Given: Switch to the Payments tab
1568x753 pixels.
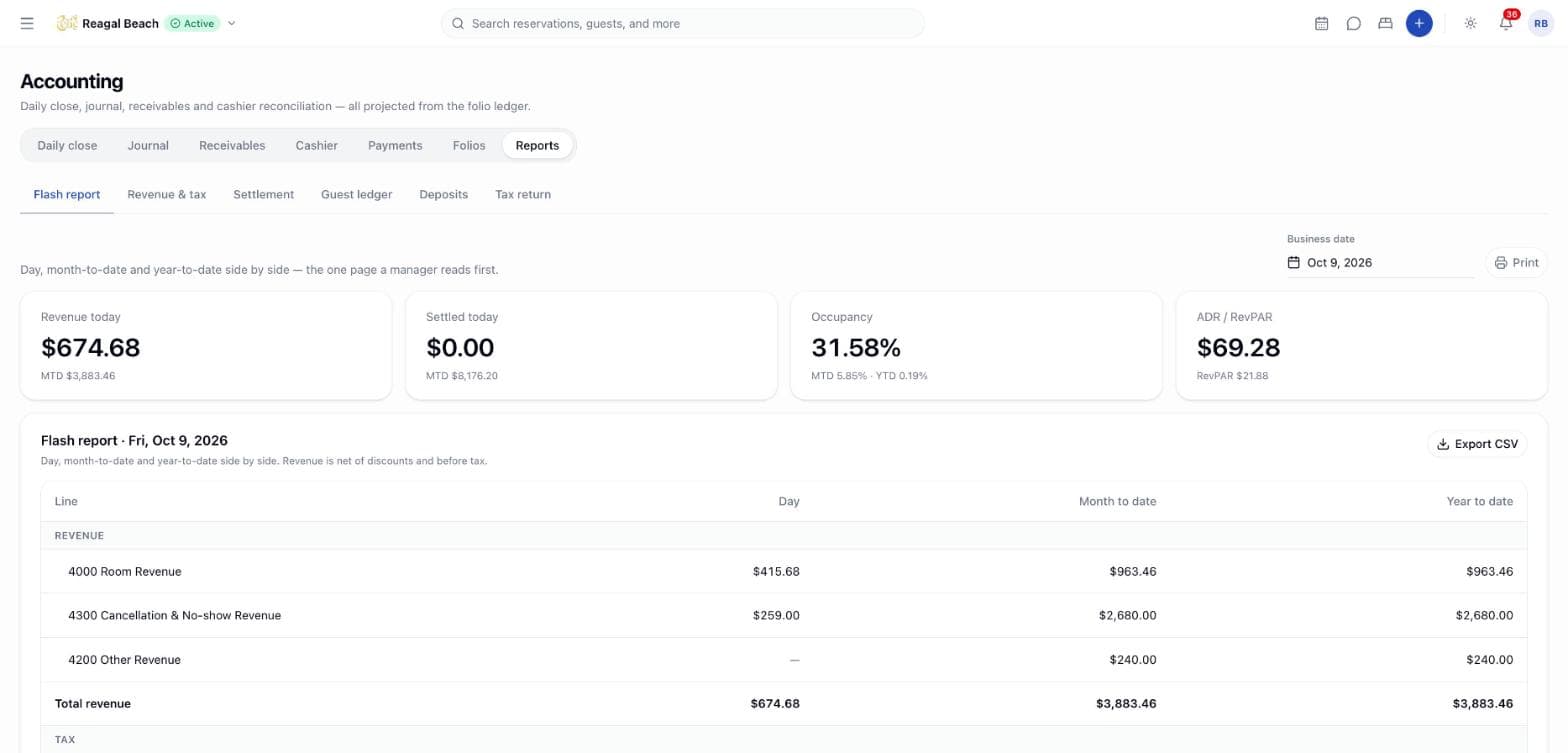Looking at the screenshot, I should 395,145.
